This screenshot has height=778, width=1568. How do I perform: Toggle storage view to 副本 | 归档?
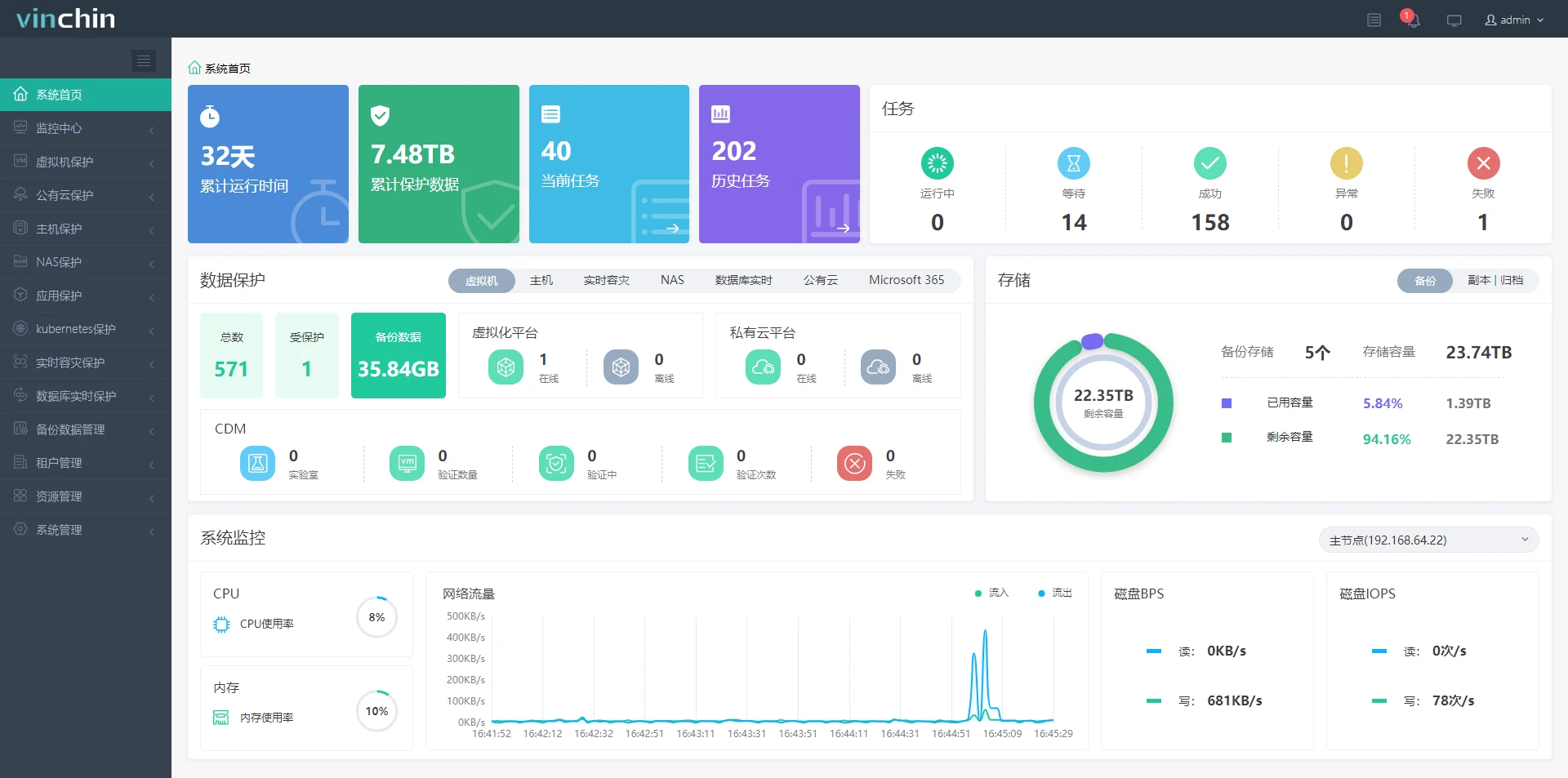pyautogui.click(x=1494, y=280)
